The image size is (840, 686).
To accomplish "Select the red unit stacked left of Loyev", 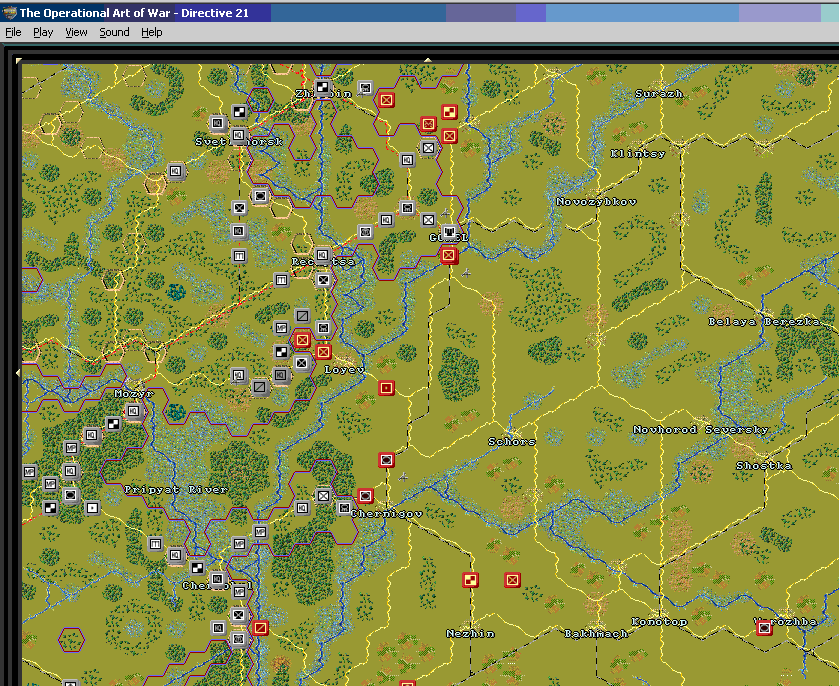I will tap(323, 352).
